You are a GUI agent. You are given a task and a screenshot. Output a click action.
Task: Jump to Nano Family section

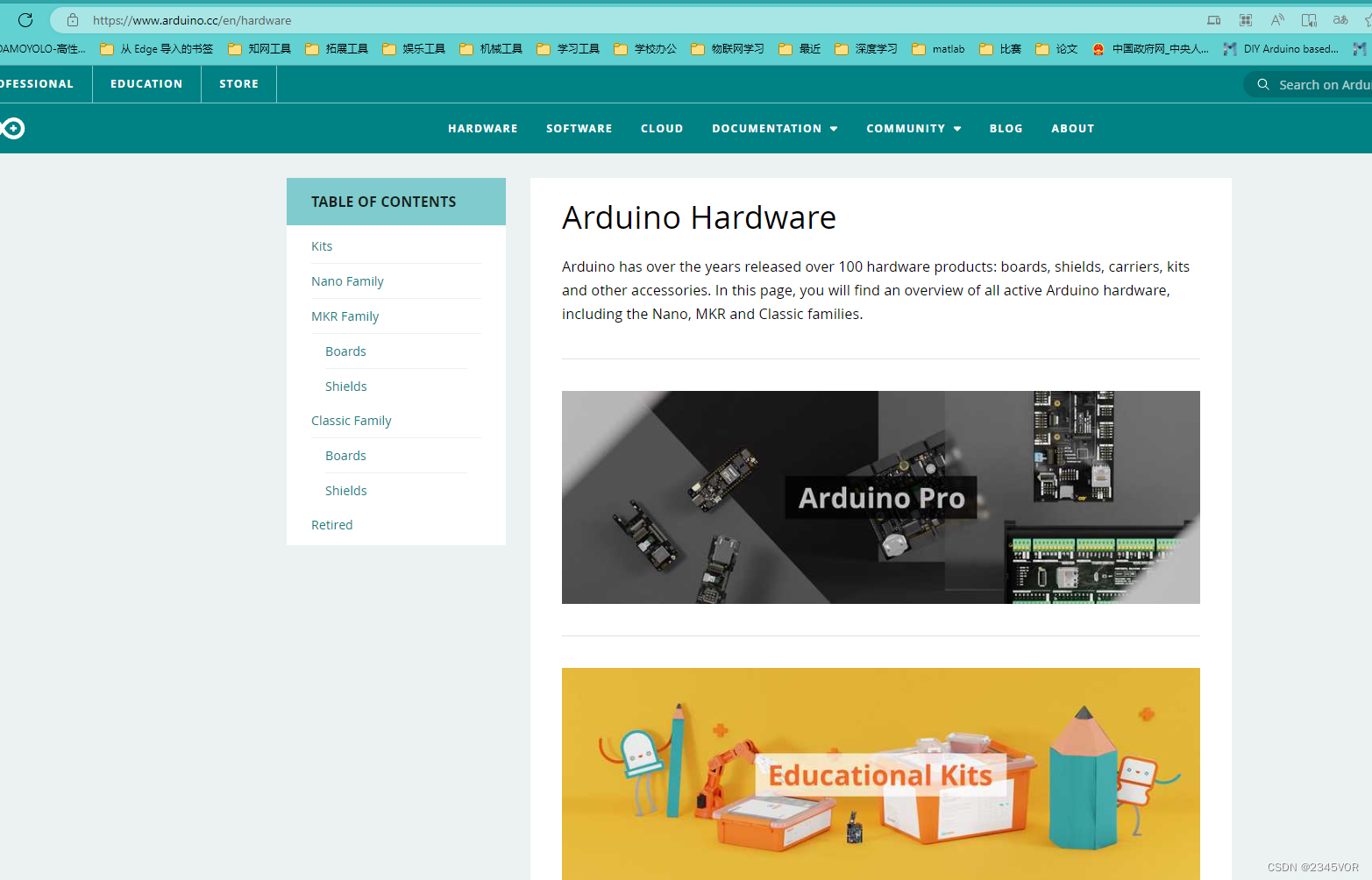(347, 281)
